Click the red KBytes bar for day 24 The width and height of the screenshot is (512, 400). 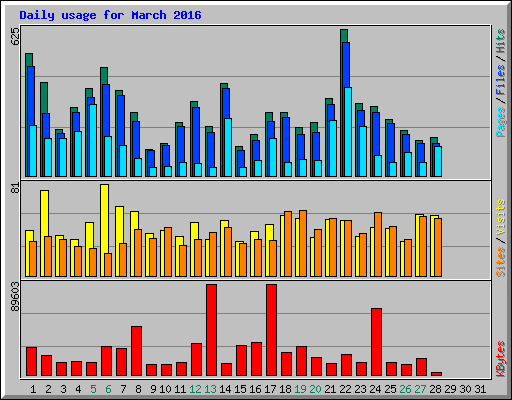[376, 342]
